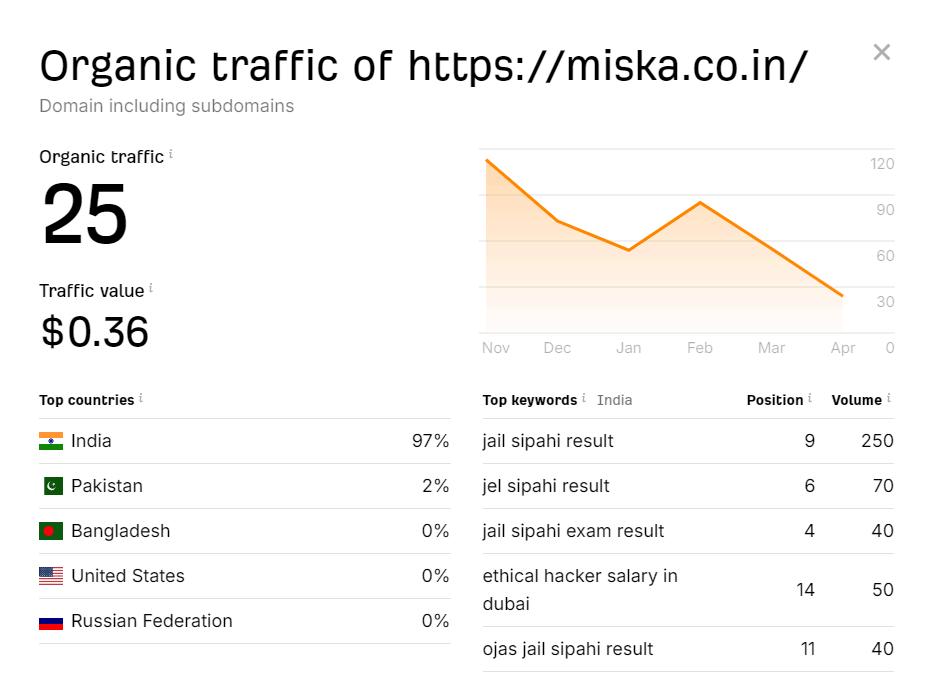The height and width of the screenshot is (682, 929).
Task: Click the Russian Federation flag icon
Action: click(51, 621)
